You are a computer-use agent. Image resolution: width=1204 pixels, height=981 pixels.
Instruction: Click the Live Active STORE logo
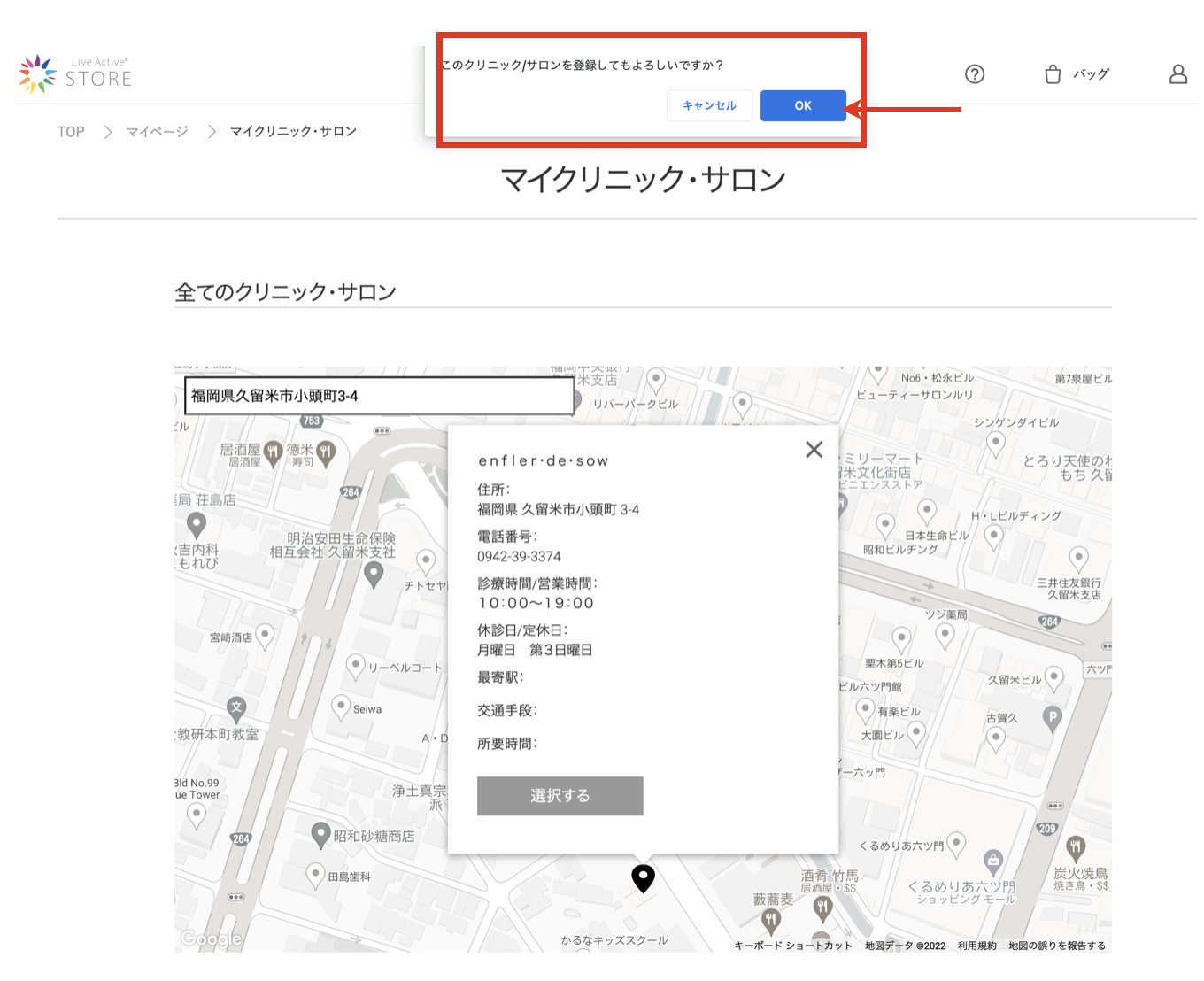[76, 73]
